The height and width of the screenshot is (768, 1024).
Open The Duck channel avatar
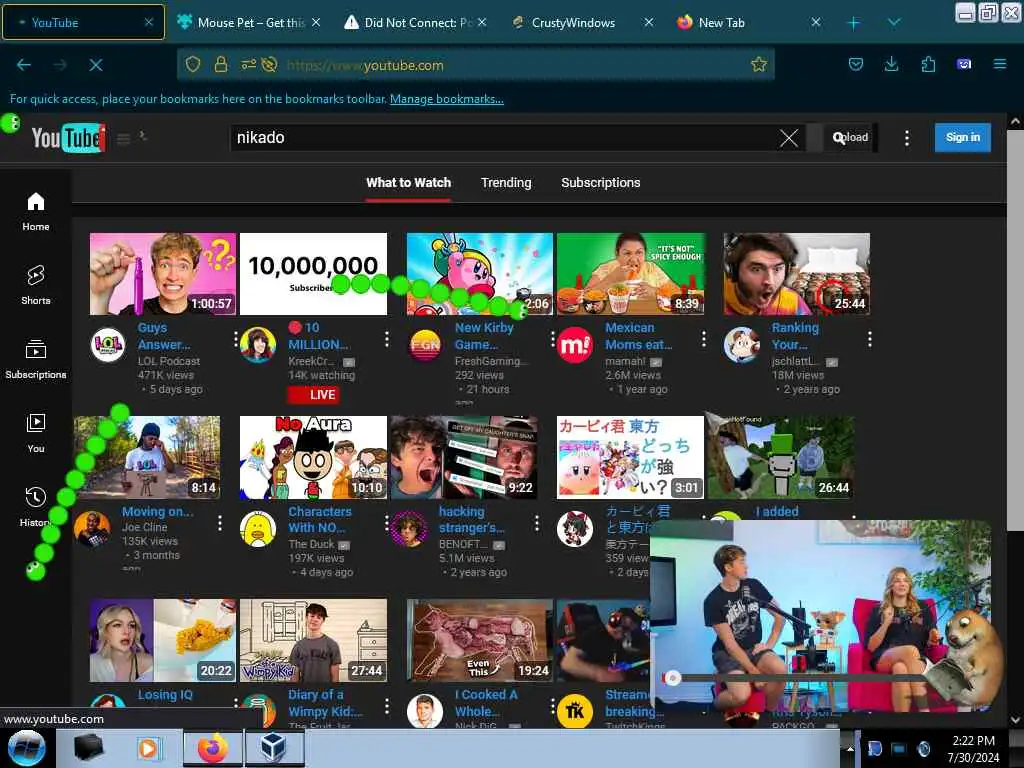pyautogui.click(x=258, y=528)
